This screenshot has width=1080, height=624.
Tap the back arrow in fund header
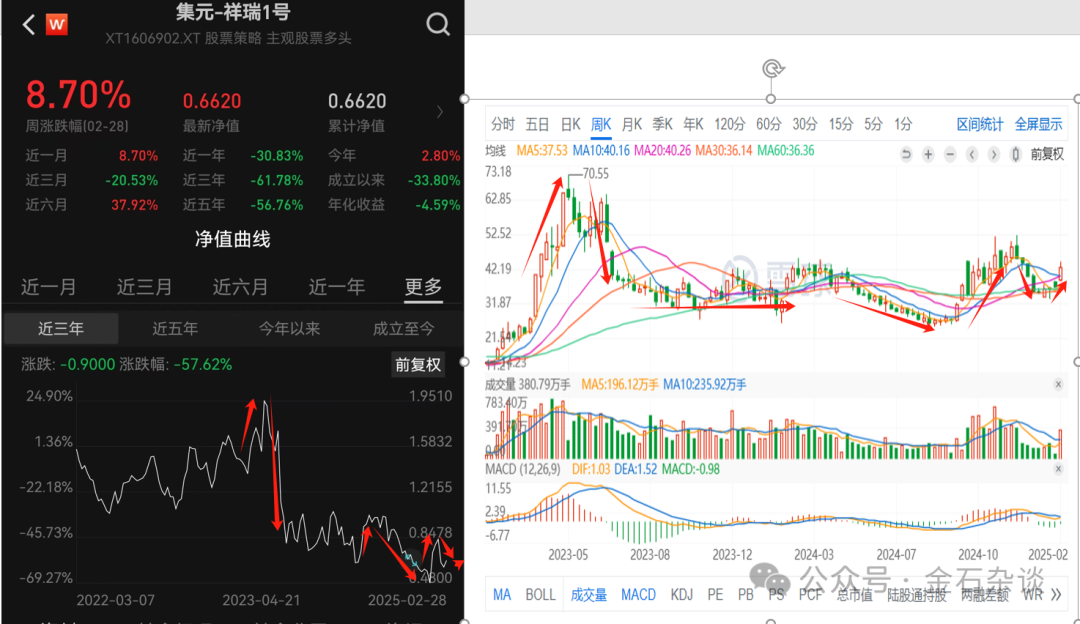tap(29, 25)
